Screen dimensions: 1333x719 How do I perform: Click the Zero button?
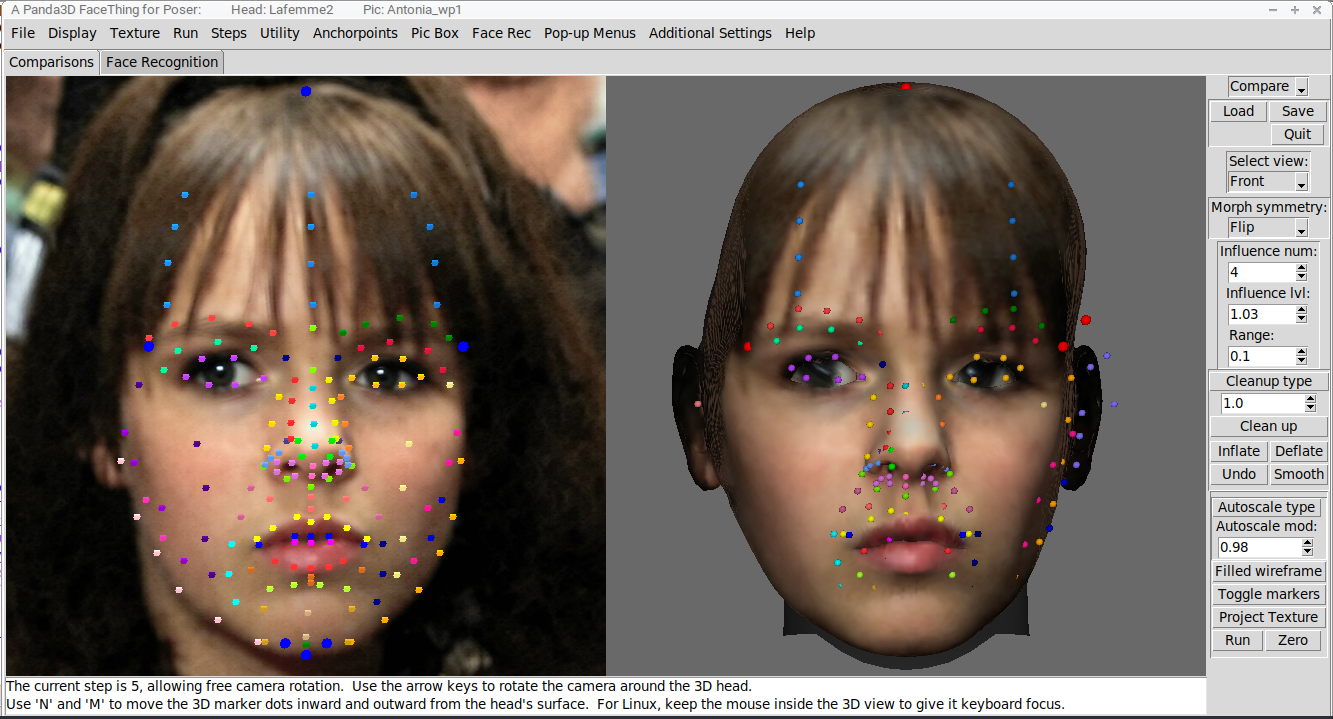1293,640
